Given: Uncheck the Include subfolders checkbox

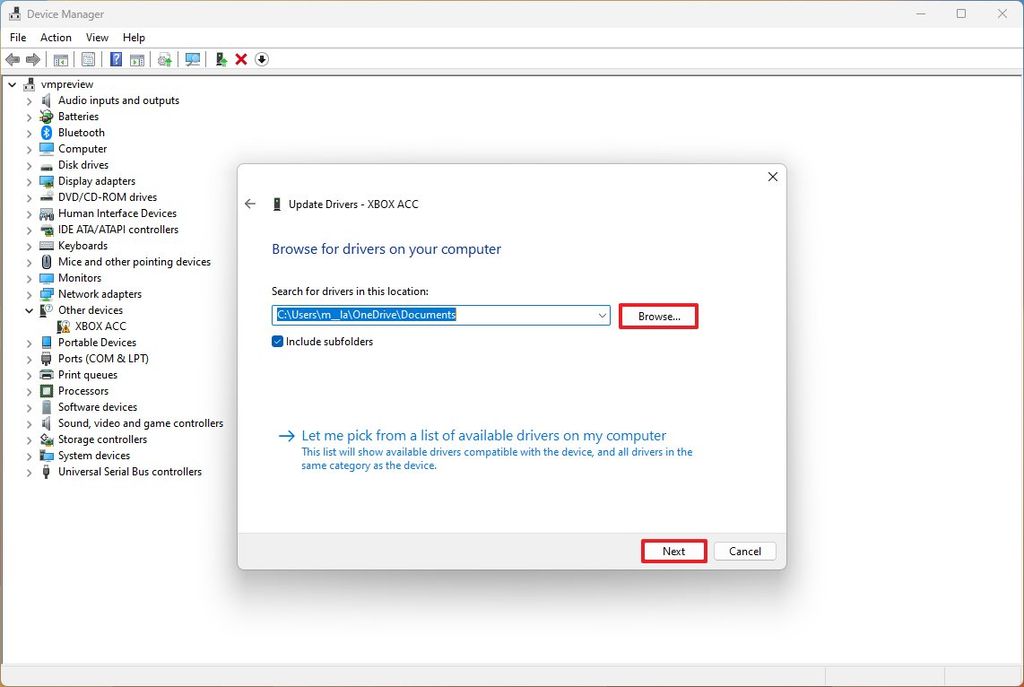Looking at the screenshot, I should point(277,341).
